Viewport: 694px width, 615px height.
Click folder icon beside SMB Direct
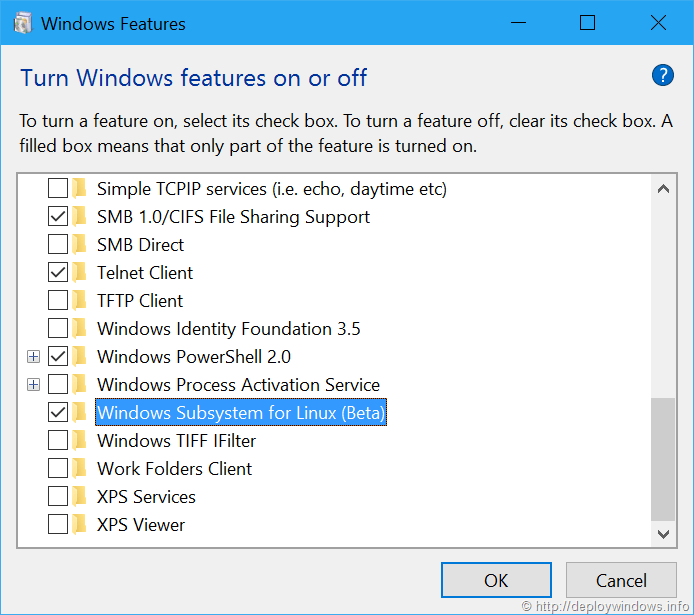pos(80,245)
